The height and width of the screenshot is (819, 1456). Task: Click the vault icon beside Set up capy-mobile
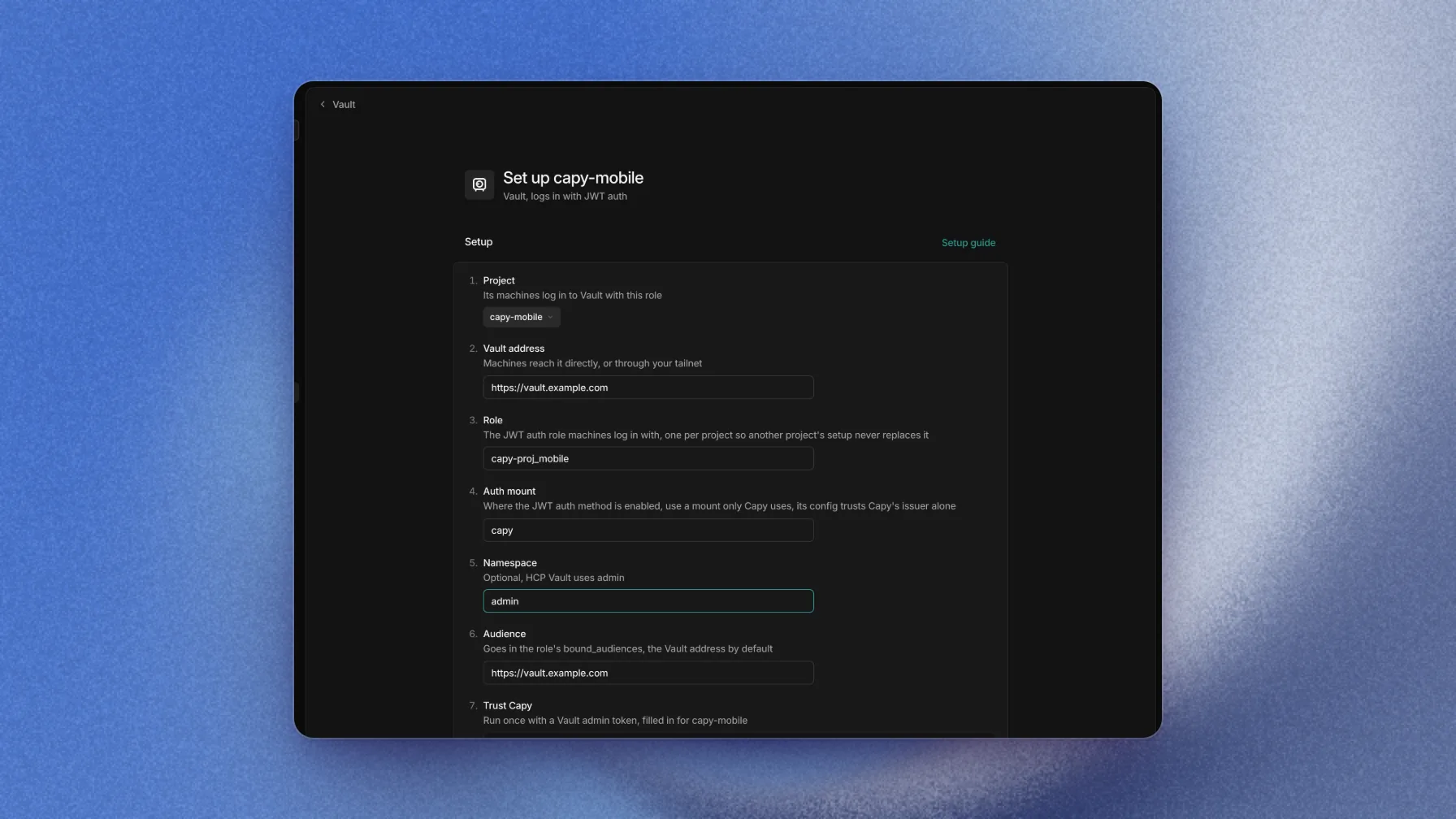coord(479,185)
